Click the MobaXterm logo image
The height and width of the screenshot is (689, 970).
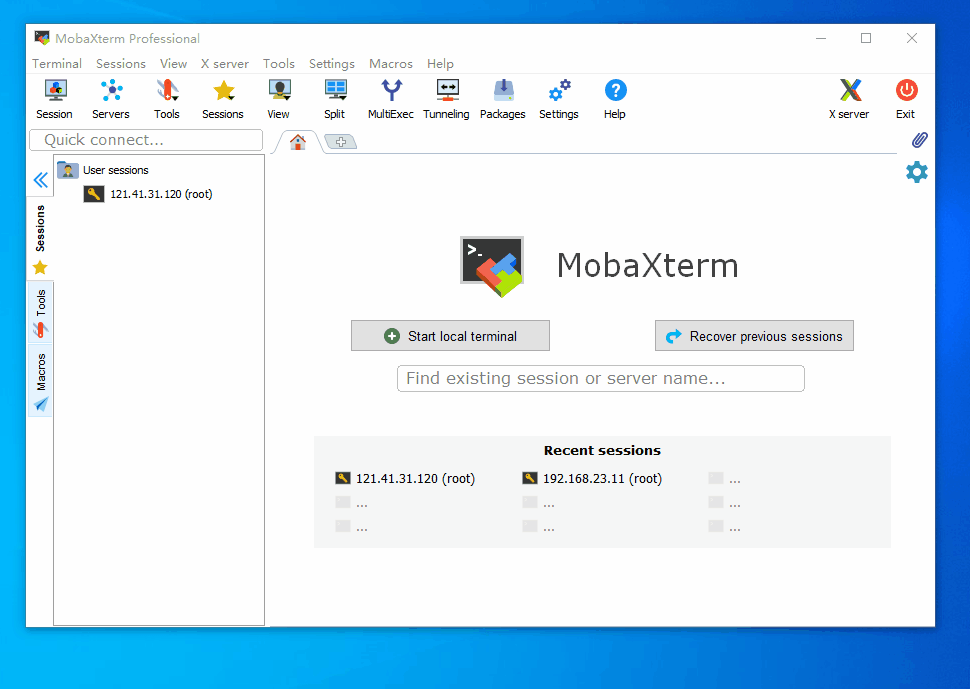point(492,267)
